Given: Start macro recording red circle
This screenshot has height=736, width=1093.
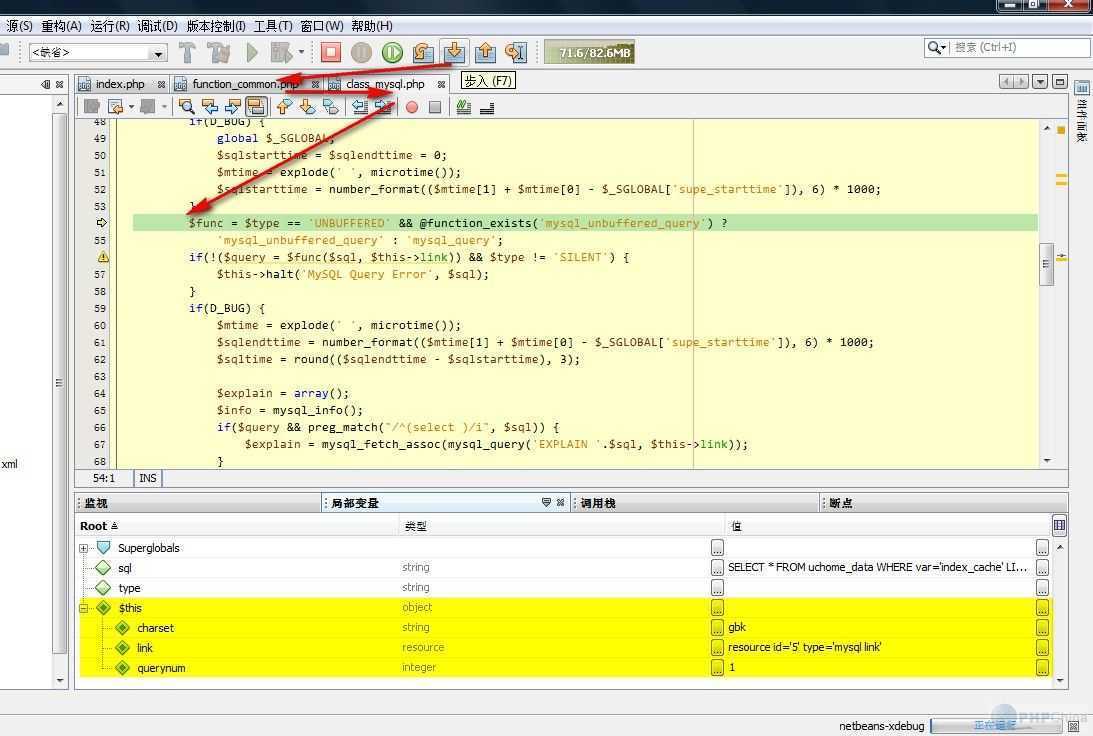Looking at the screenshot, I should tap(412, 107).
